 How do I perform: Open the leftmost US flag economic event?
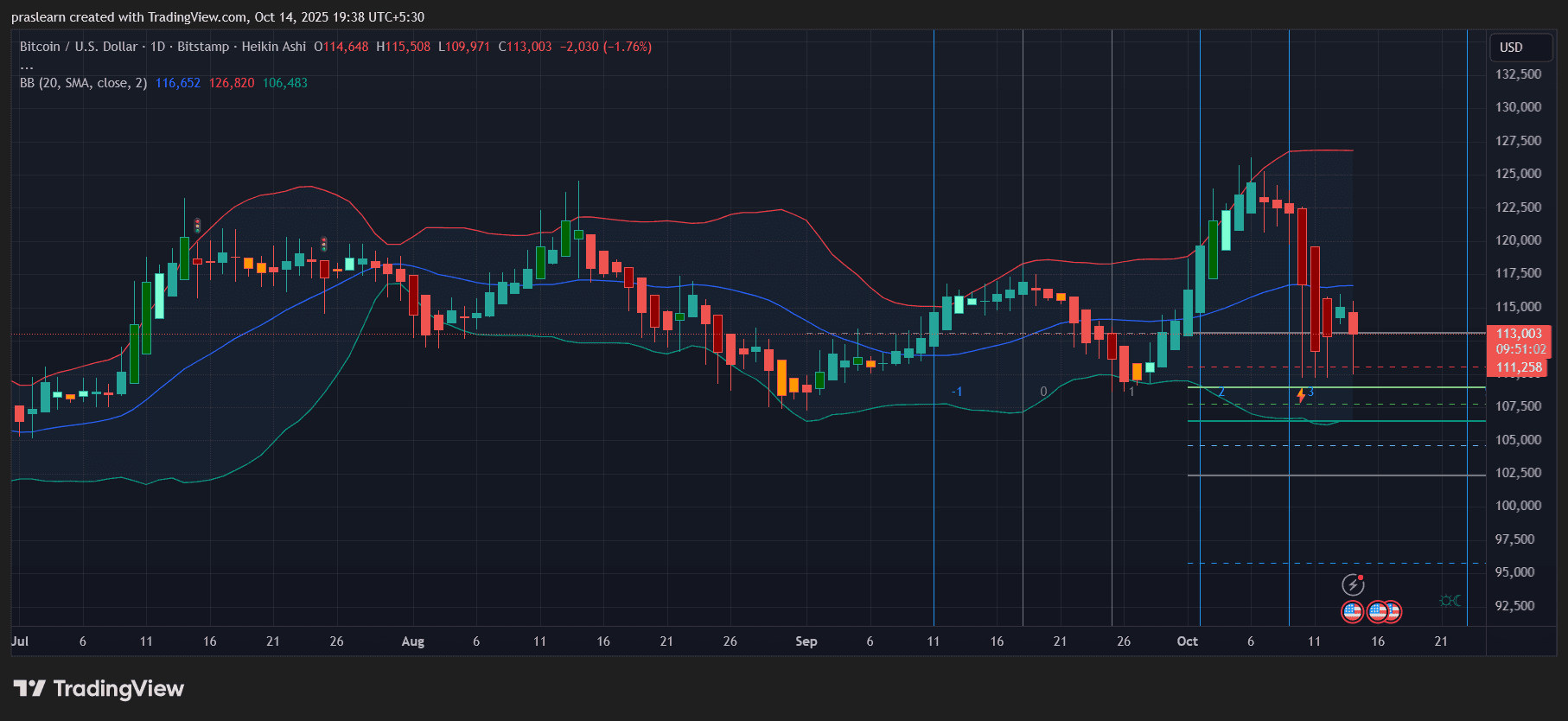pos(1352,612)
